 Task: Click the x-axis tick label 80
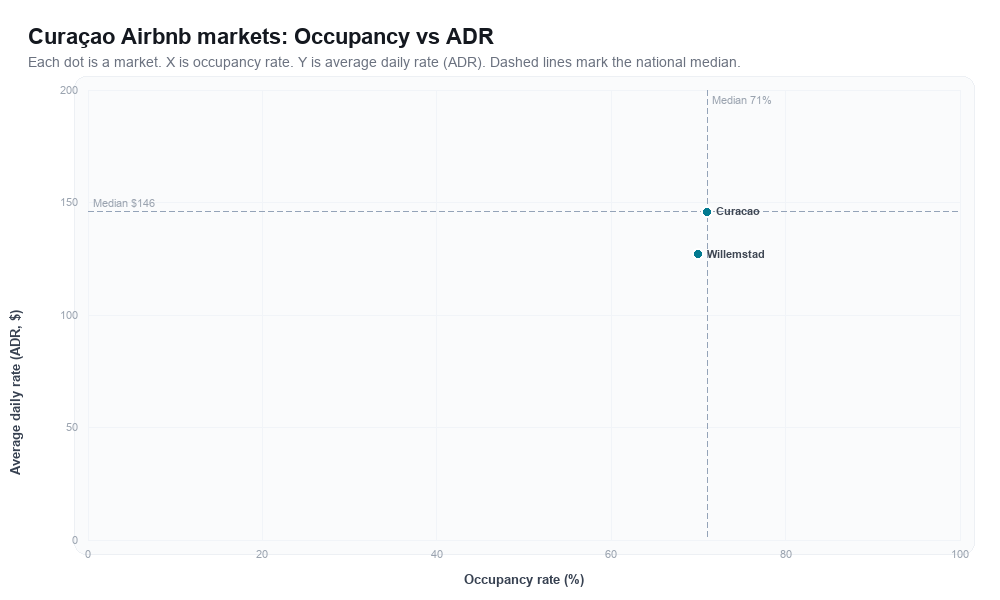(x=786, y=555)
